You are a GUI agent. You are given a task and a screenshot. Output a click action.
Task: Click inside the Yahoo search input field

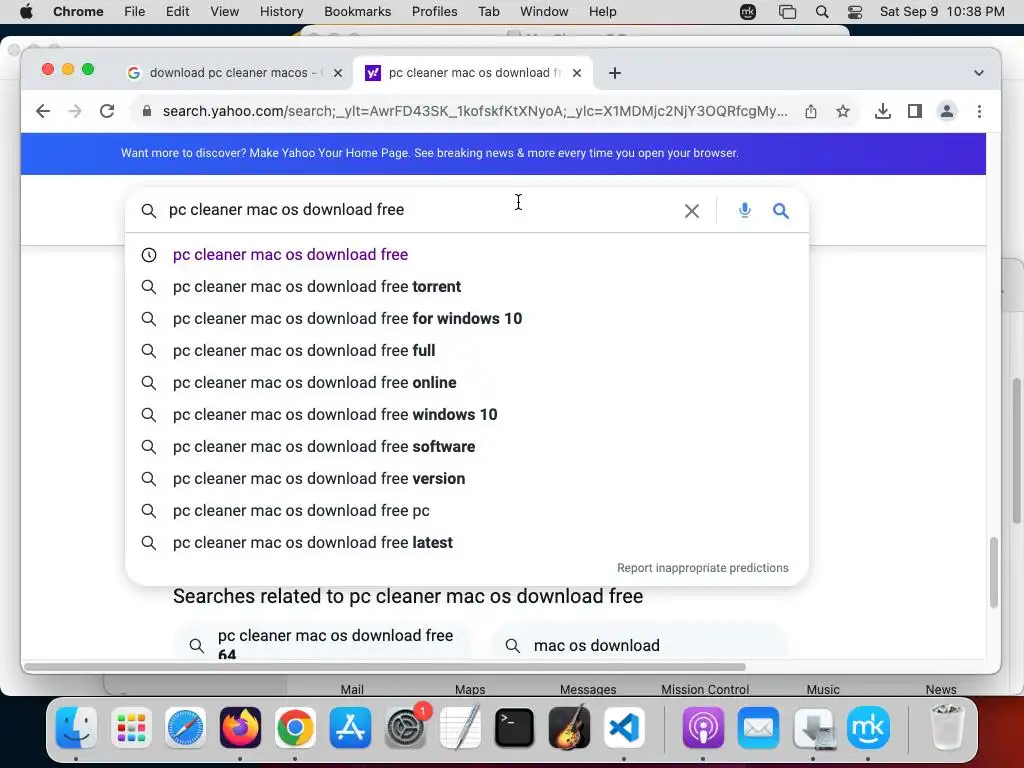(x=418, y=210)
